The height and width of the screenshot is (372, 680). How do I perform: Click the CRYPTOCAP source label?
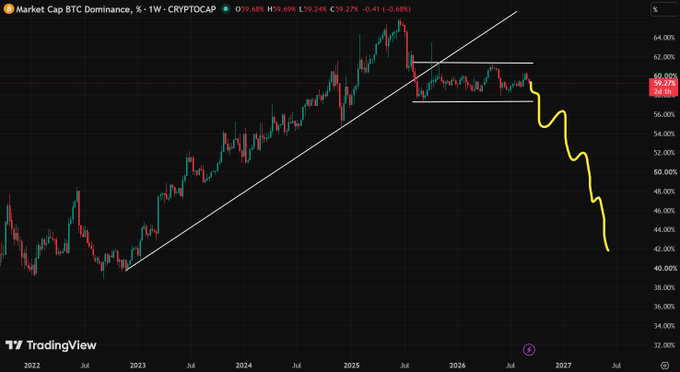[x=191, y=9]
